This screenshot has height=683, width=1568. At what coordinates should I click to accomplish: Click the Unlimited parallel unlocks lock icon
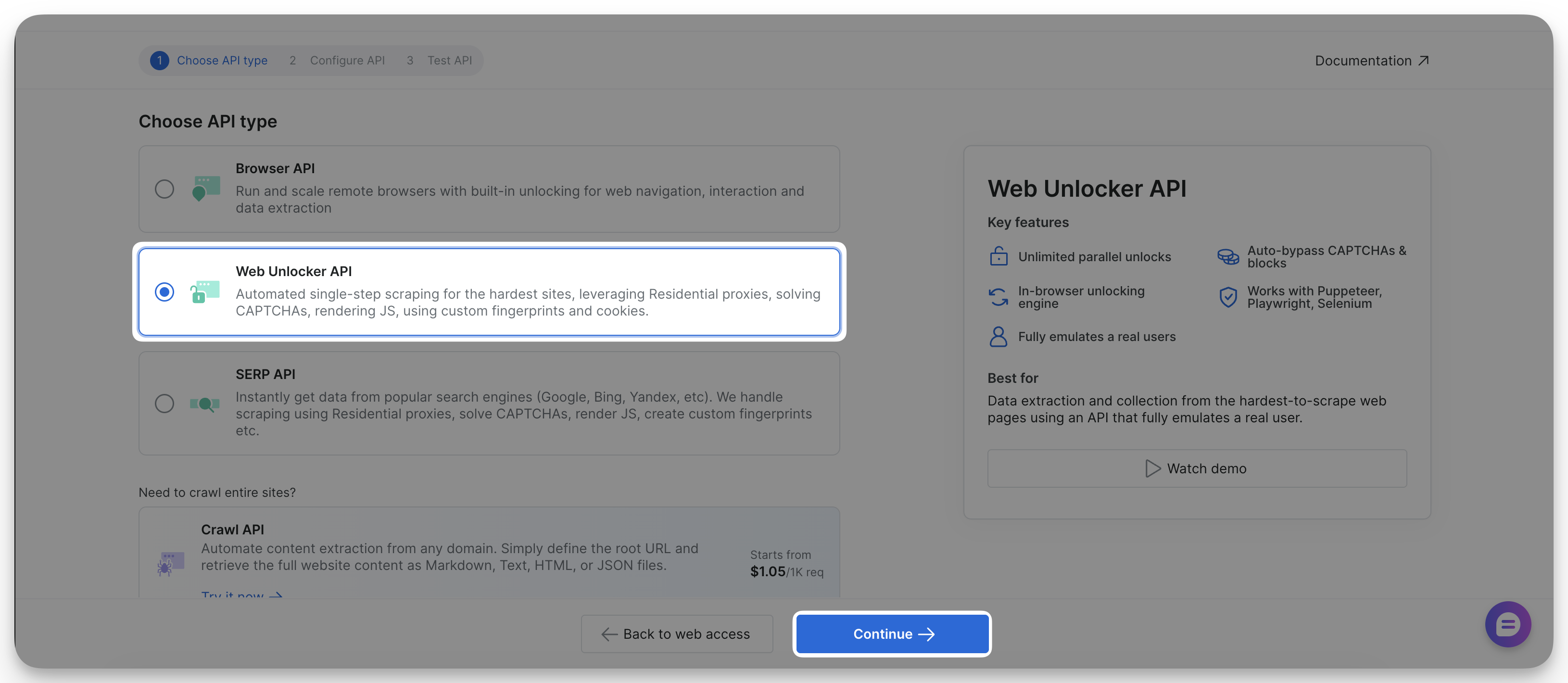tap(998, 256)
